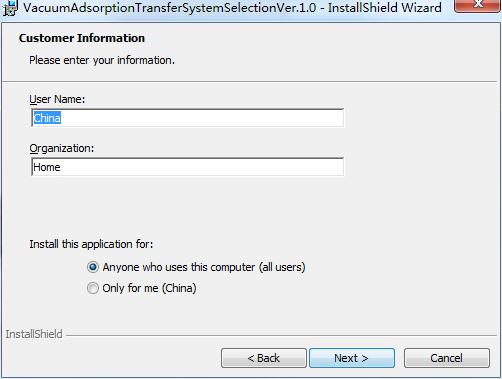This screenshot has height=379, width=502.
Task: Close the InstallShield Wizard window
Action: [x=477, y=6]
